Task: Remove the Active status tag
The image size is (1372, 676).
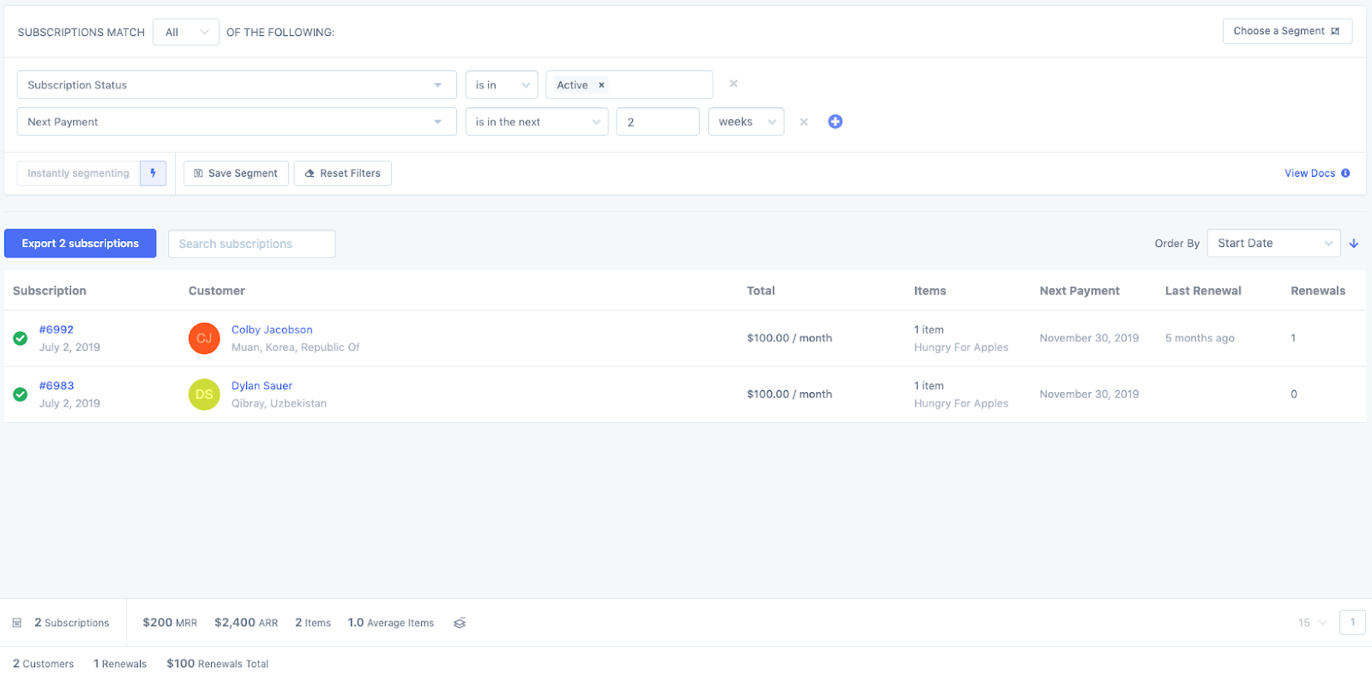Action: tap(601, 85)
